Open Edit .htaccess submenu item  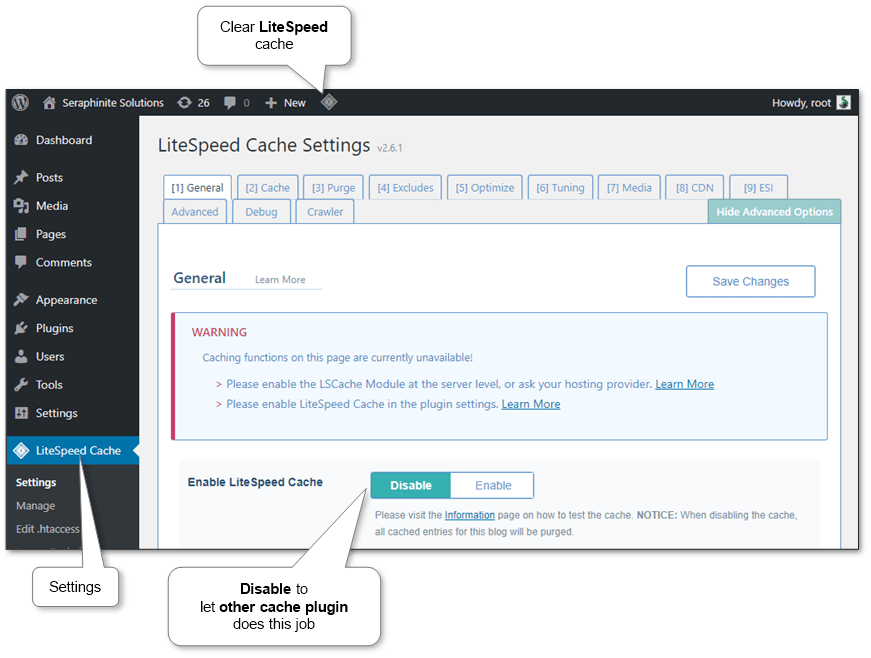[x=48, y=529]
